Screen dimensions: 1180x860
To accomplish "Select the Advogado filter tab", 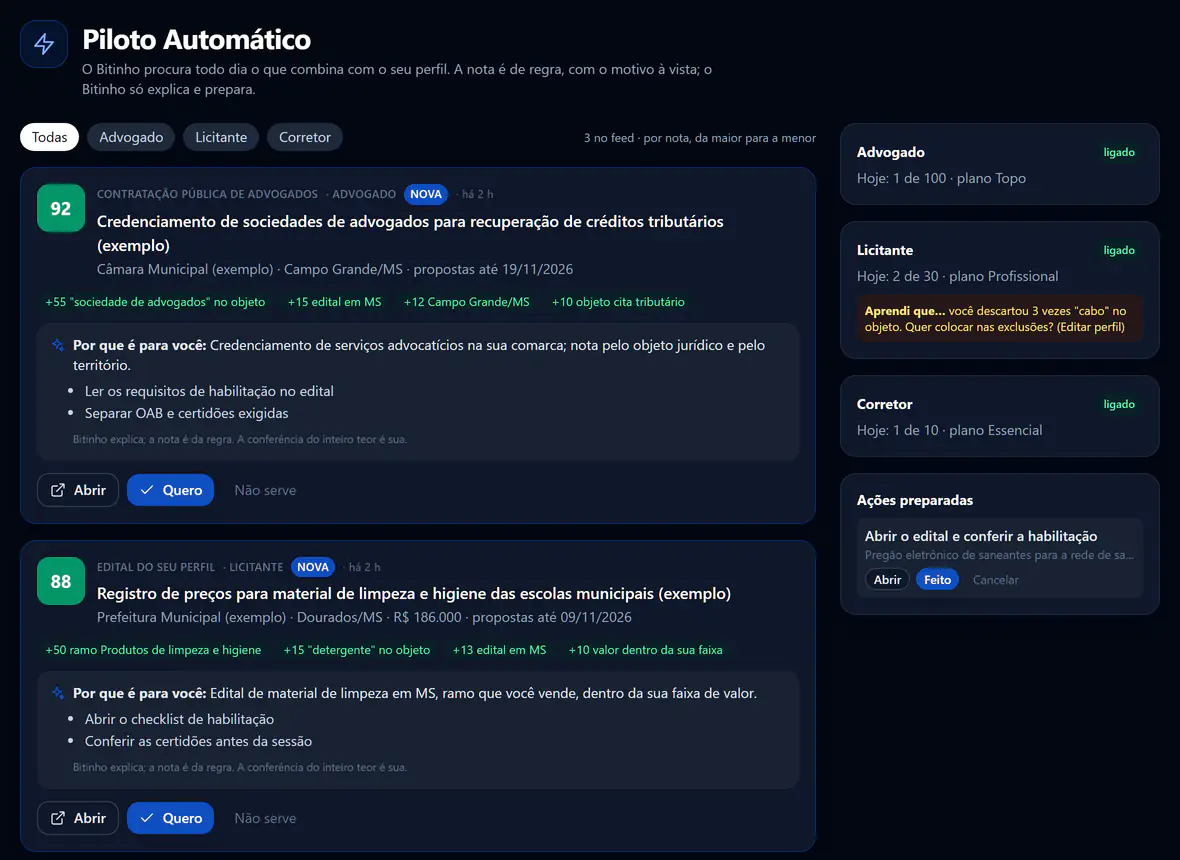I will (131, 137).
